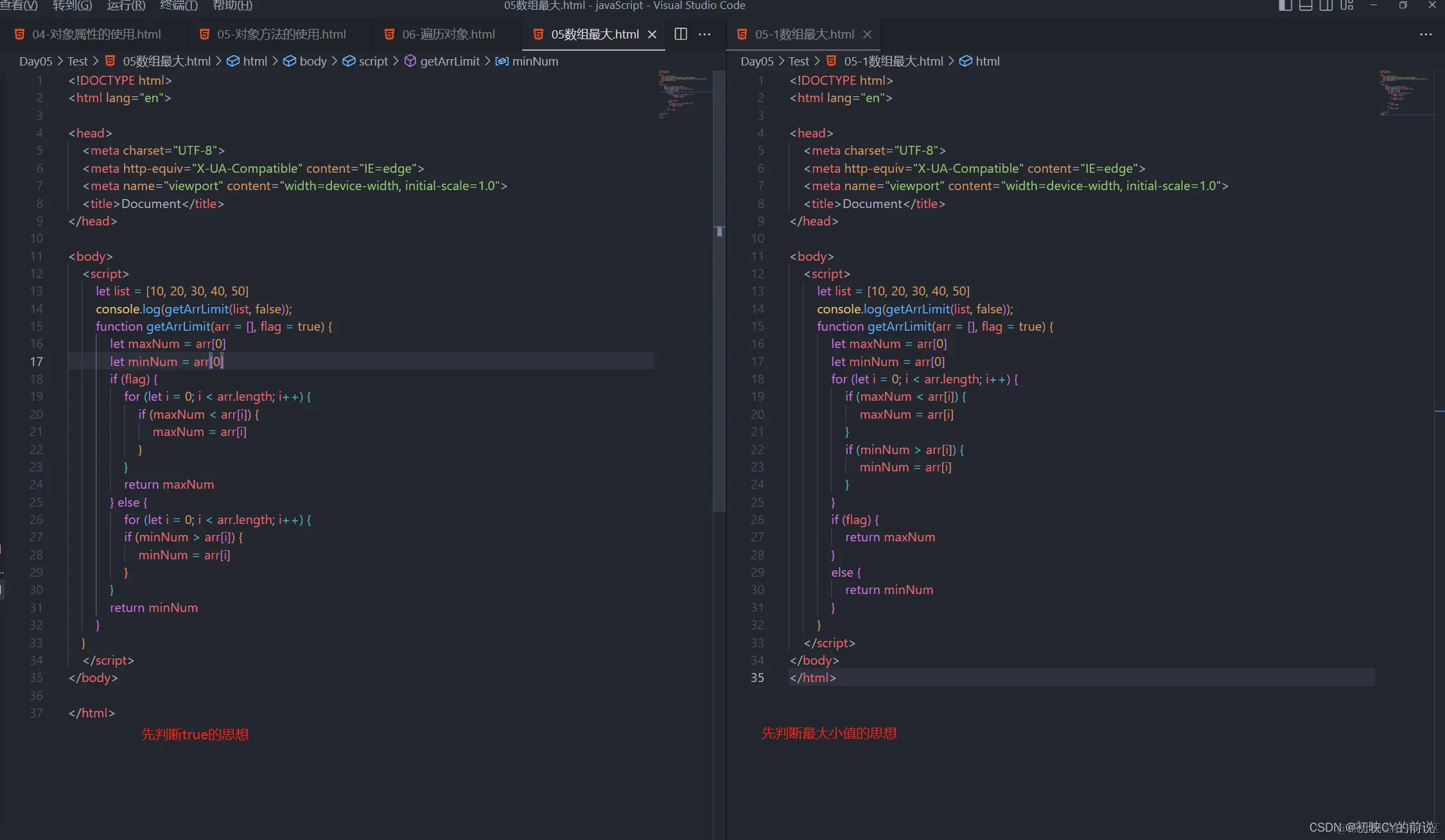The width and height of the screenshot is (1445, 840).
Task: Expand the script breadcrumb dropdown
Action: 373,61
